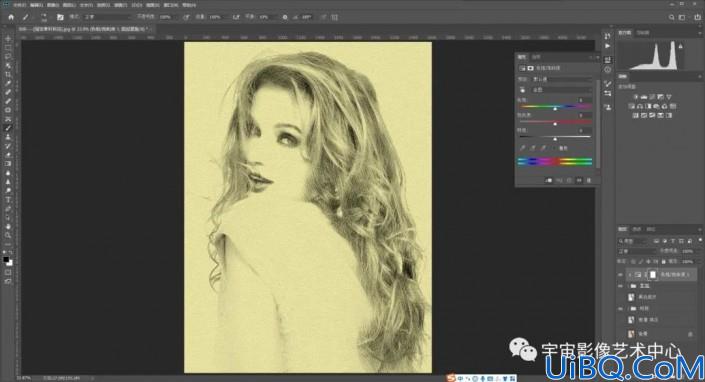Image resolution: width=705 pixels, height=382 pixels.
Task: Switch to the Info tab beside Properties
Action: click(x=536, y=57)
